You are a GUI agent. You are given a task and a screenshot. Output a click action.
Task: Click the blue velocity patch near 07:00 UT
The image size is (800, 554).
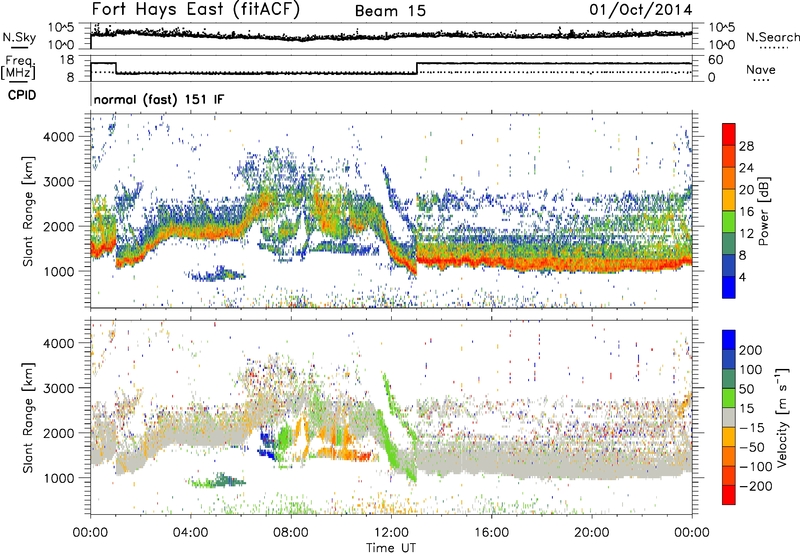tap(267, 444)
